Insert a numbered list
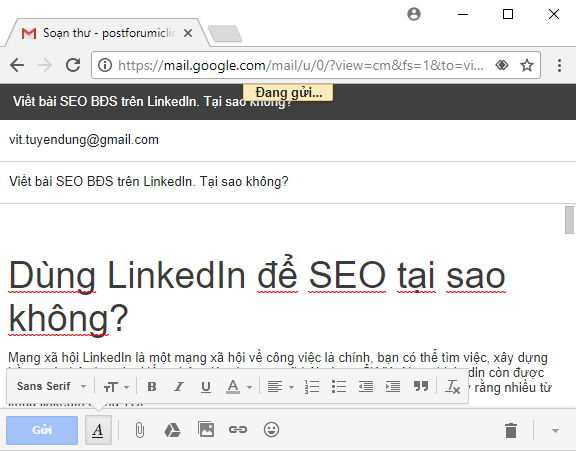Image resolution: width=576 pixels, height=451 pixels. point(312,387)
